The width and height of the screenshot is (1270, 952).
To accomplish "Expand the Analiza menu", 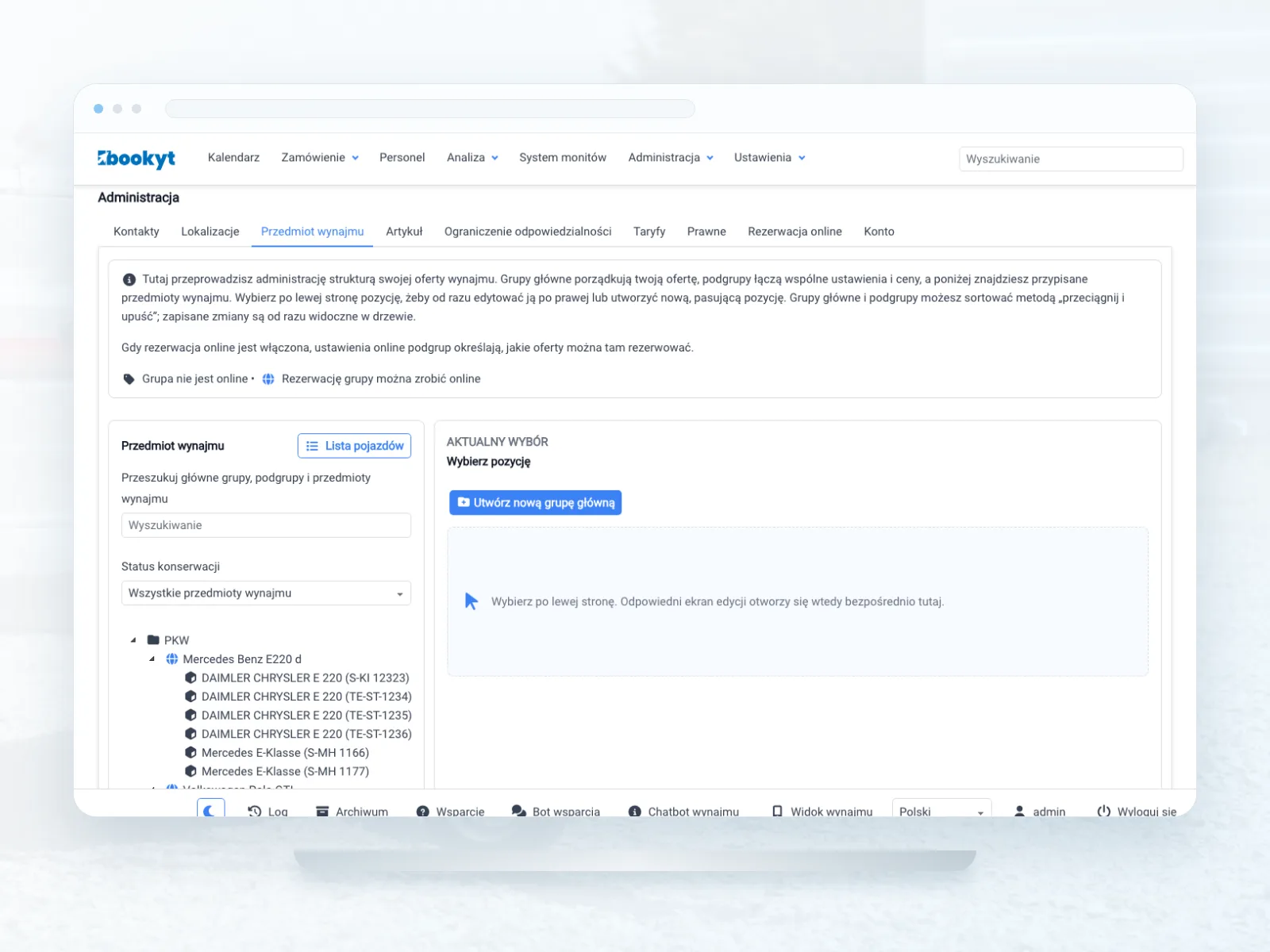I will point(472,158).
